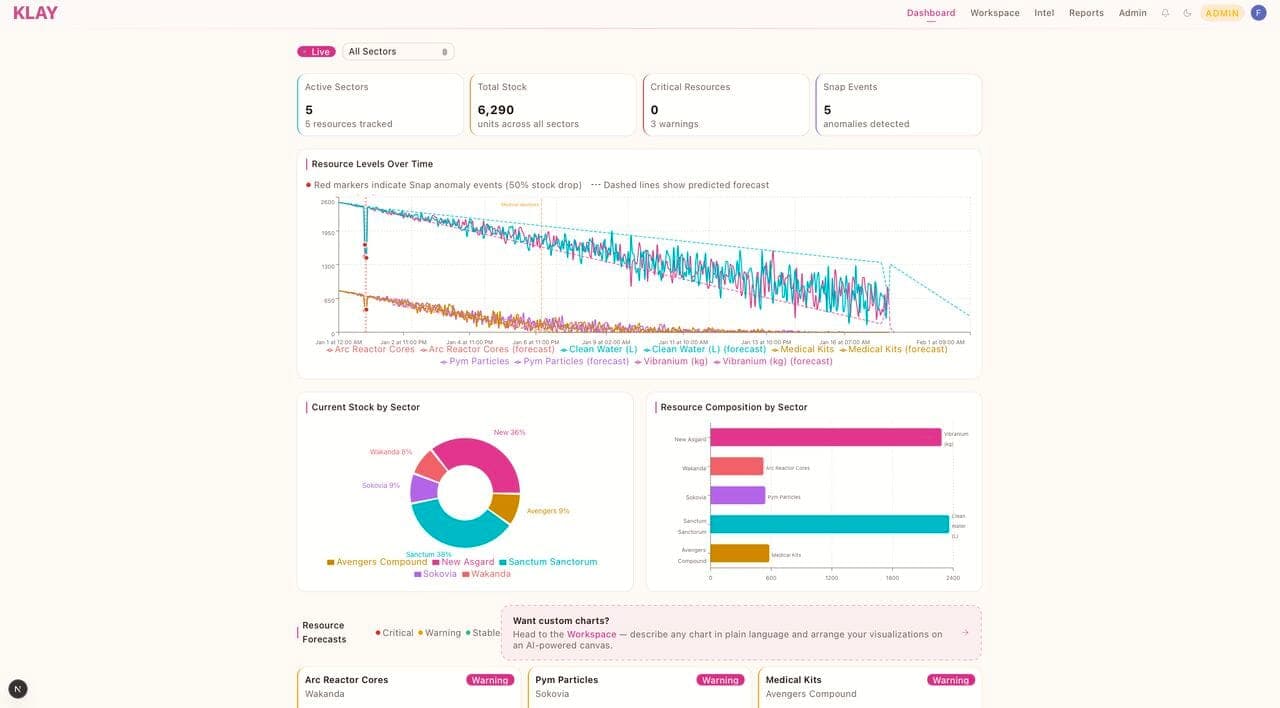Toggle Vibranium (kg) (forecast) legend entry
Image resolution: width=1280 pixels, height=708 pixels.
pos(773,361)
